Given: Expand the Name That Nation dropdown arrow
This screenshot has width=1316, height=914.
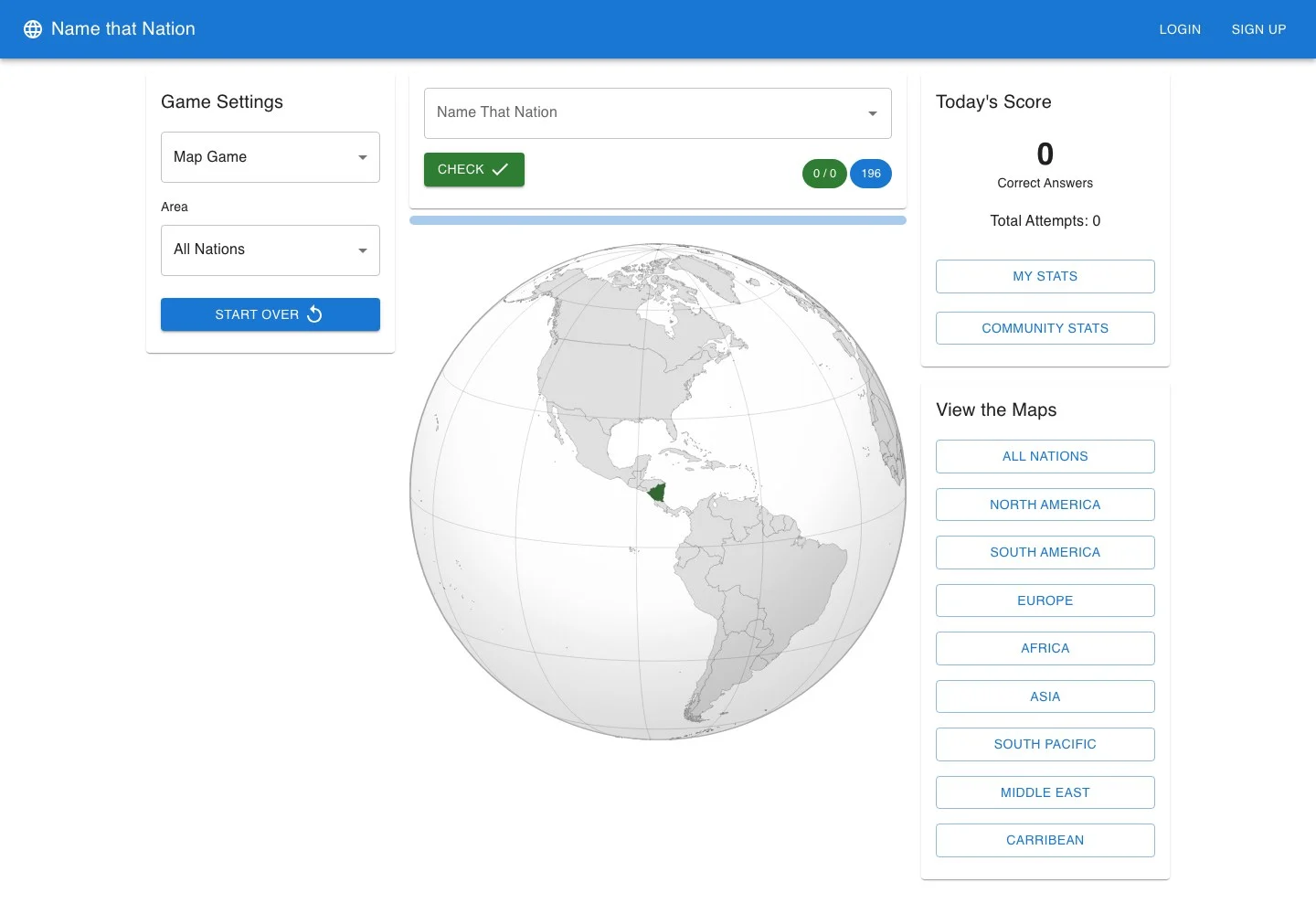Looking at the screenshot, I should [873, 113].
